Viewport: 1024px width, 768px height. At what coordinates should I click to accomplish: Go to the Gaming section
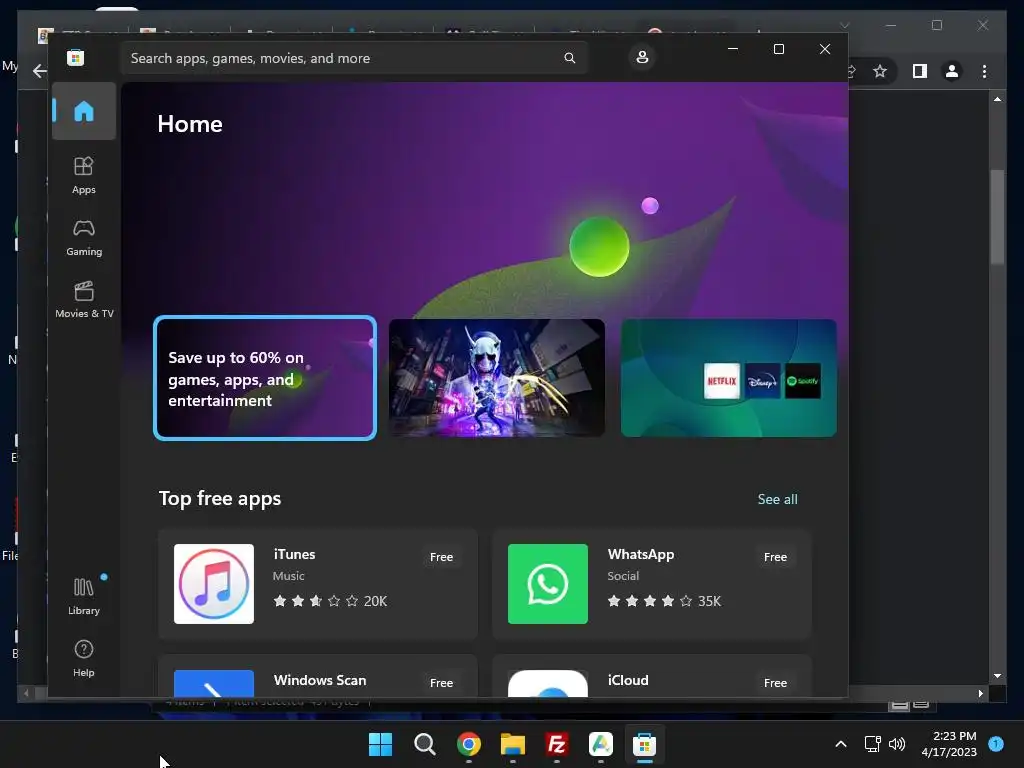(84, 237)
